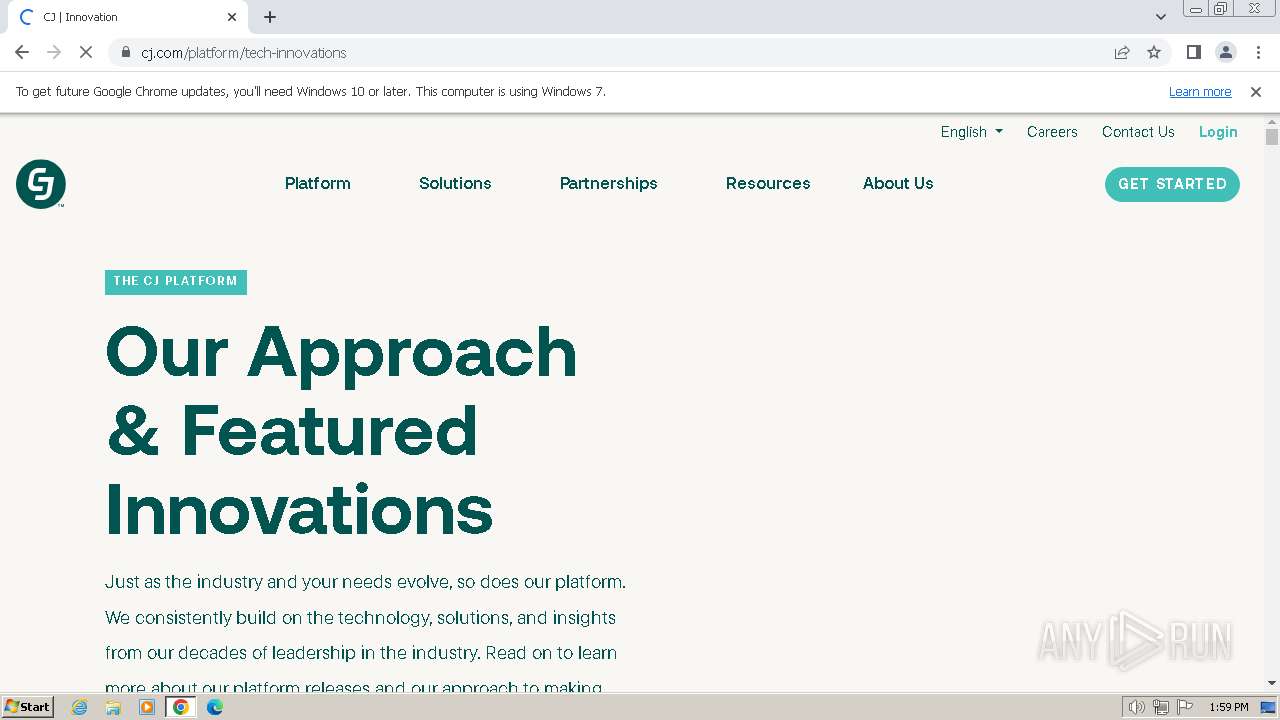Launch Windows Media Player from taskbar

[x=147, y=707]
